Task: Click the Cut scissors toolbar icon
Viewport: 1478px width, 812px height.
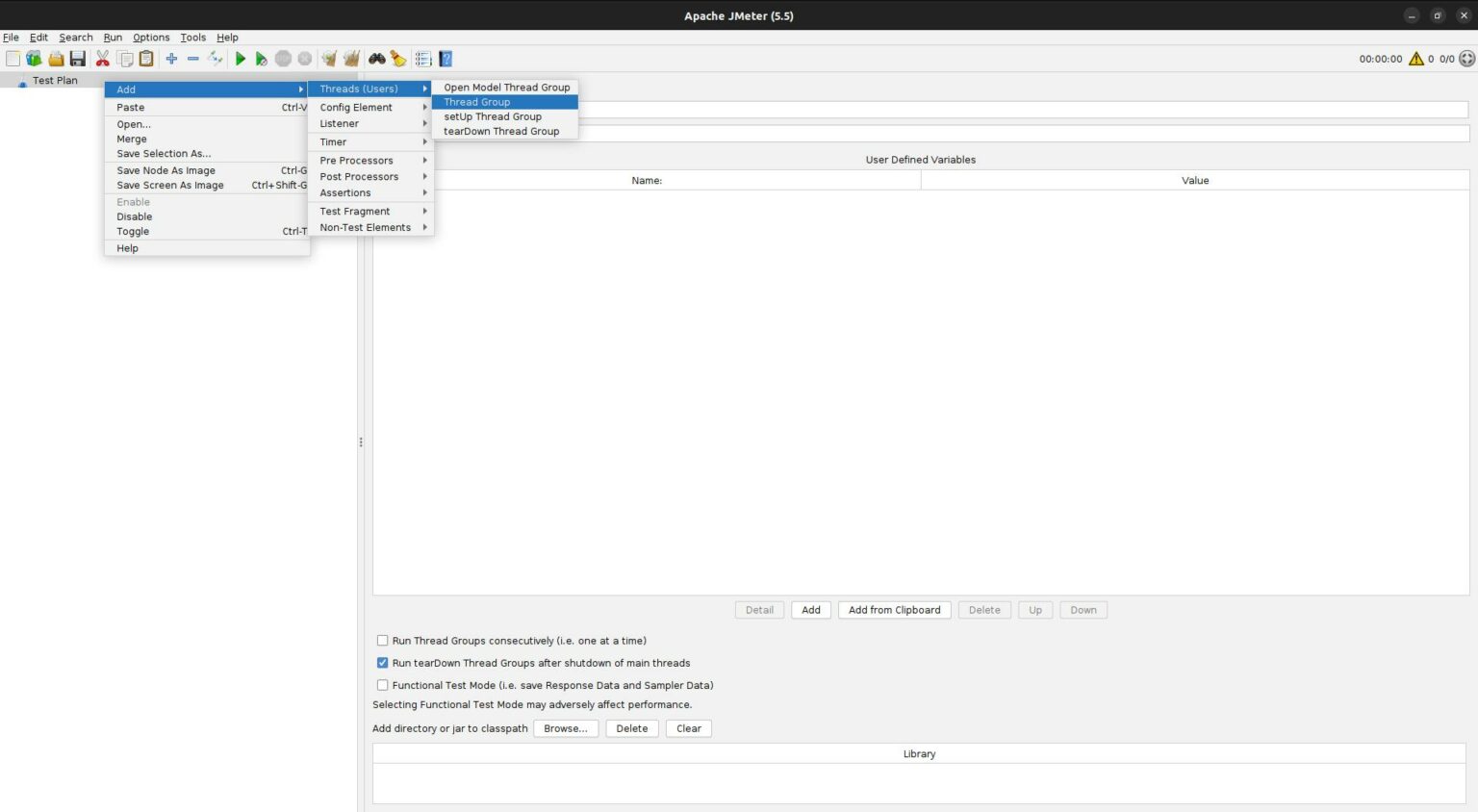Action: point(102,59)
